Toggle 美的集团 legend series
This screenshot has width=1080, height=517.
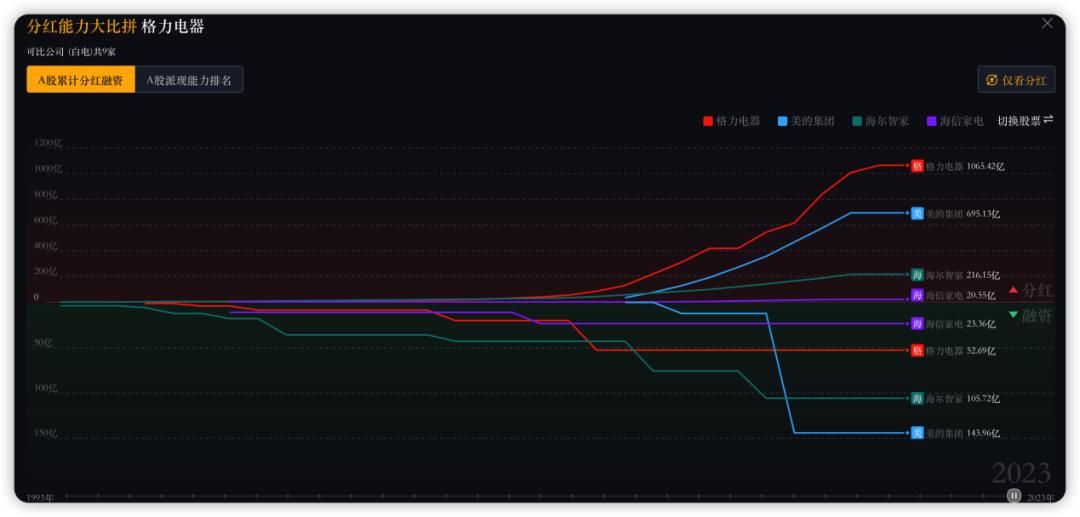tap(806, 121)
